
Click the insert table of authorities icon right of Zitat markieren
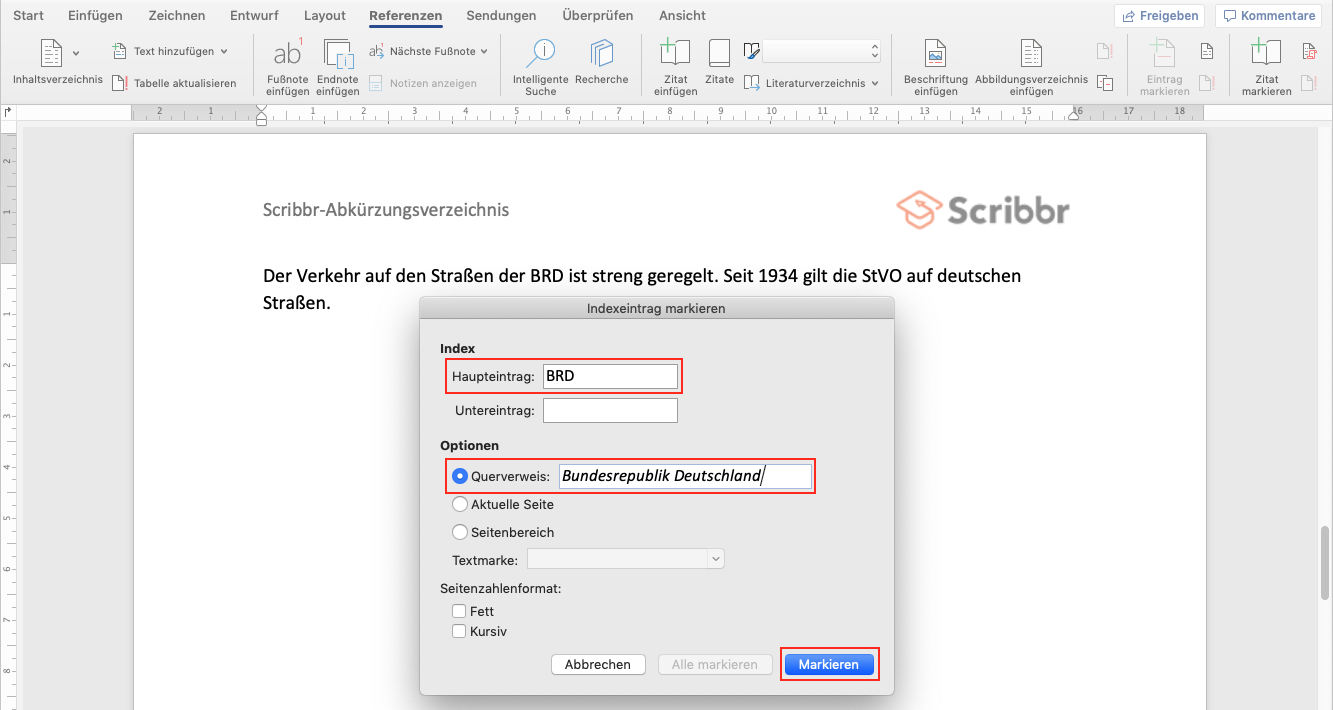tap(1309, 52)
